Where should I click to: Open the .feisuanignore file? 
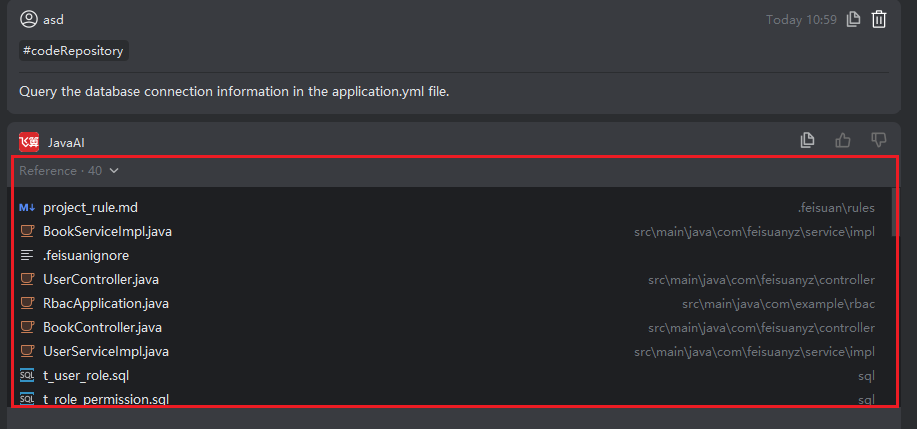pyautogui.click(x=85, y=256)
